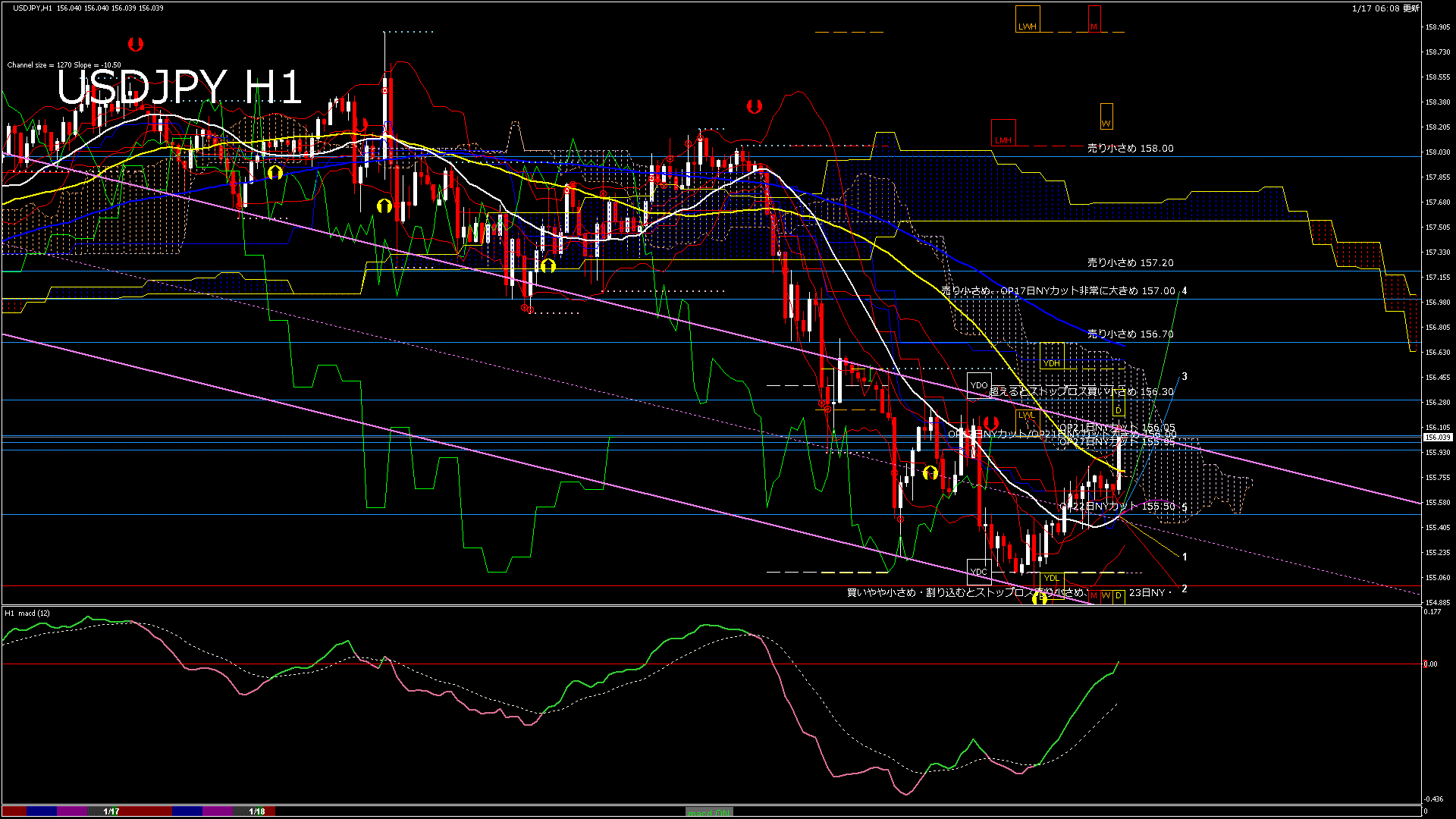The width and height of the screenshot is (1456, 819).
Task: Click the YDO level box
Action: pyautogui.click(x=979, y=385)
